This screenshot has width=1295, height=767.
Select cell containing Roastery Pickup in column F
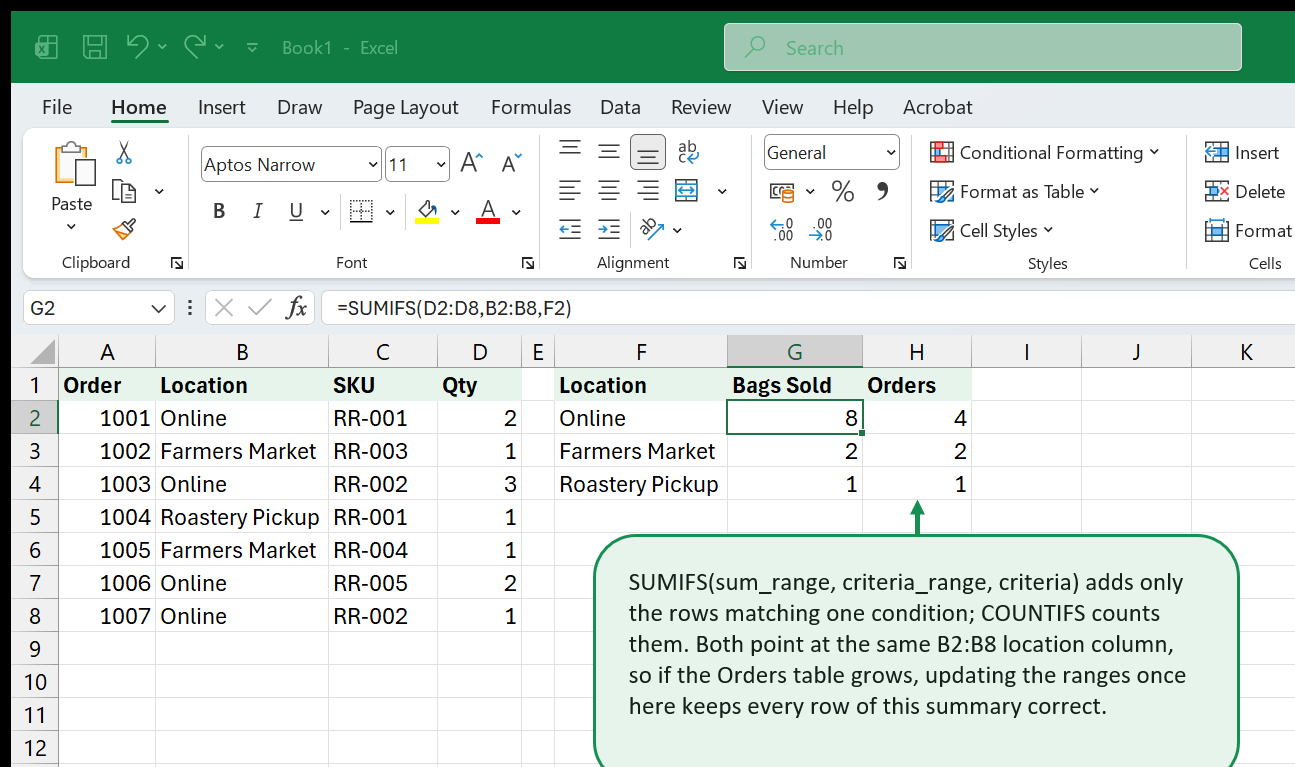[641, 484]
